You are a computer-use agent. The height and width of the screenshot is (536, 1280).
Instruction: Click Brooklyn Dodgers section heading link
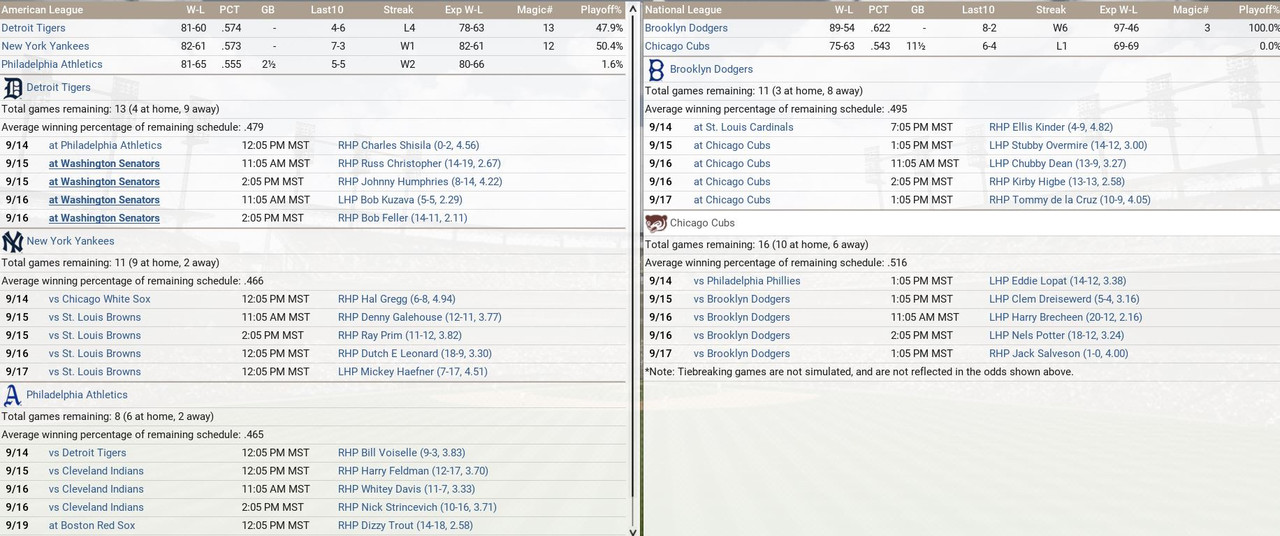(711, 70)
